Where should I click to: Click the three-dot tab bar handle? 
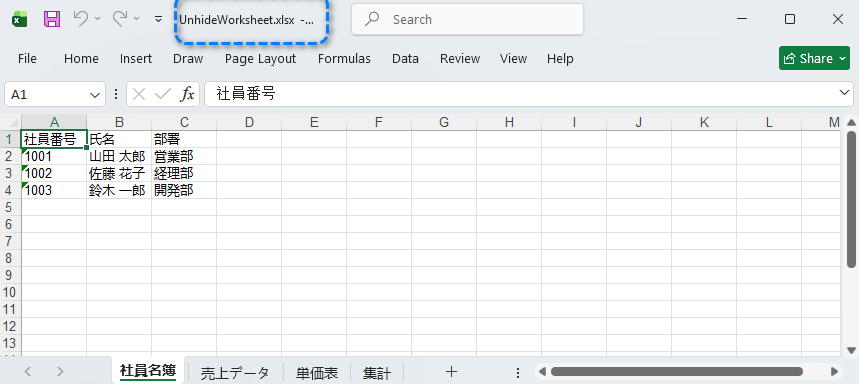[518, 372]
